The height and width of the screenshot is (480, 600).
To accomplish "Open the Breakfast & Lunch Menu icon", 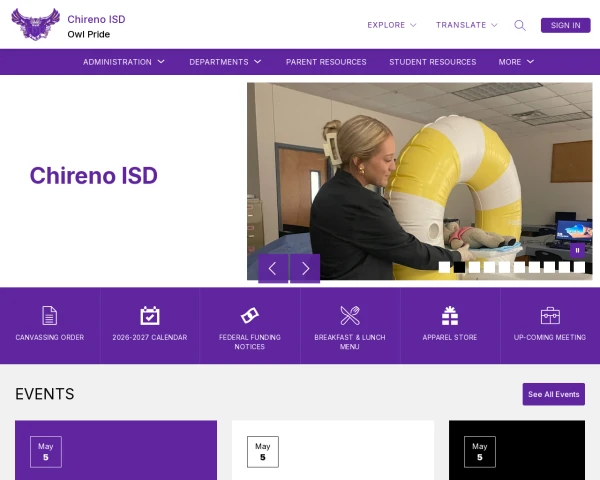I will pyautogui.click(x=350, y=315).
